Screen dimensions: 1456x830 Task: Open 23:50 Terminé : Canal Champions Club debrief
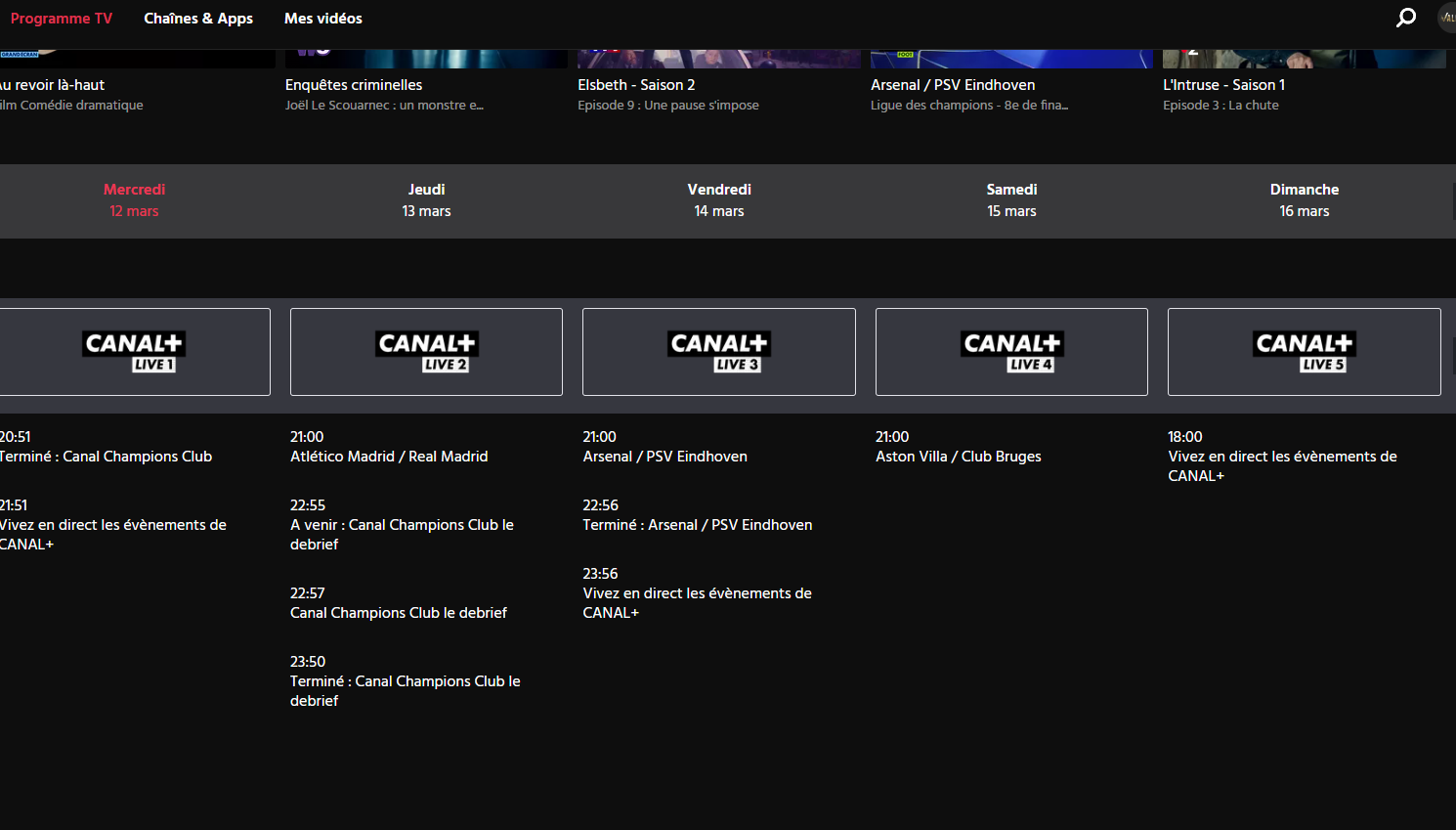click(406, 681)
